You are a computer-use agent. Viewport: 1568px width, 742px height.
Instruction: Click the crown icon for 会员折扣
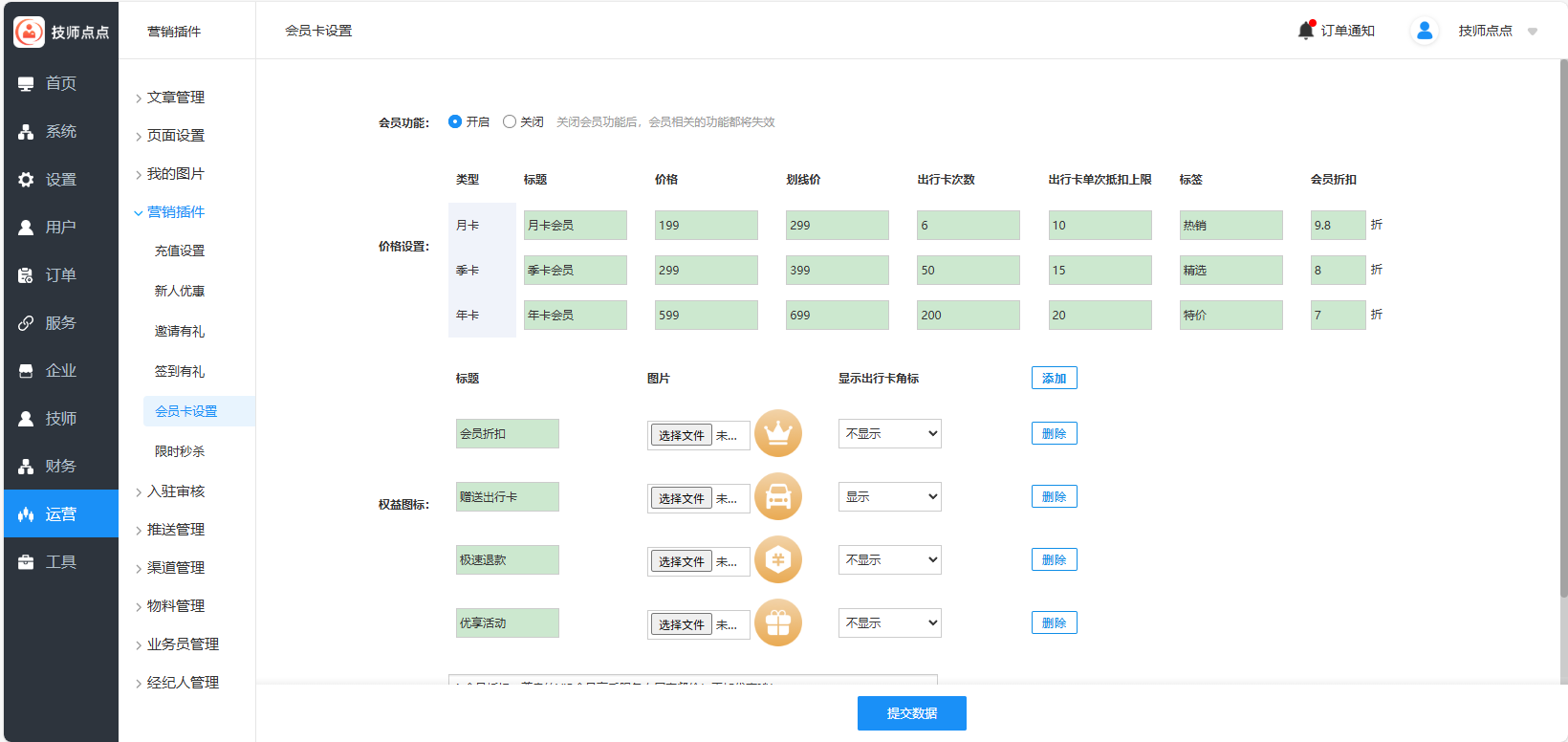click(777, 434)
